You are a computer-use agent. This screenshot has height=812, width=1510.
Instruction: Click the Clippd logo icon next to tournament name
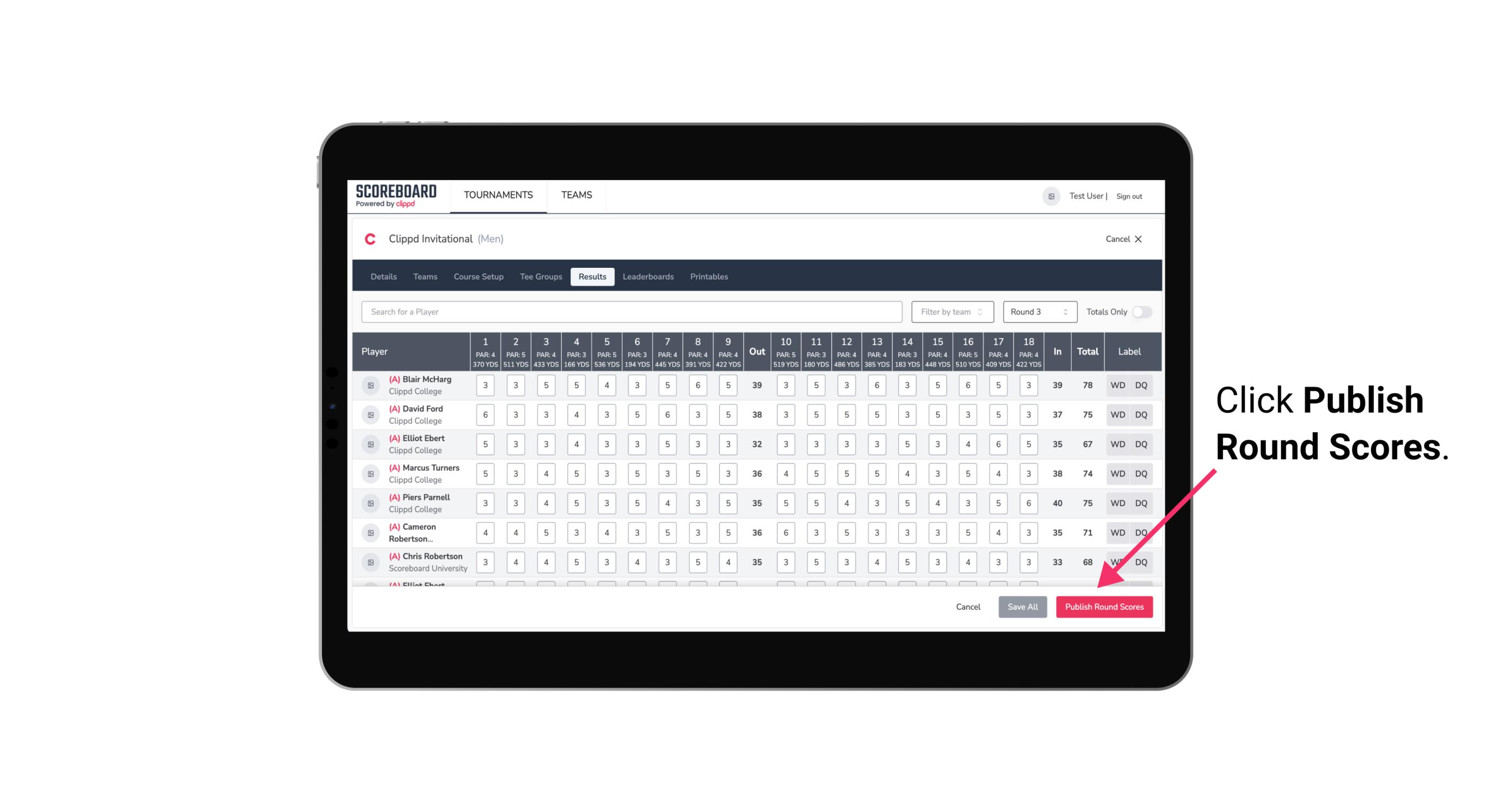coord(372,238)
